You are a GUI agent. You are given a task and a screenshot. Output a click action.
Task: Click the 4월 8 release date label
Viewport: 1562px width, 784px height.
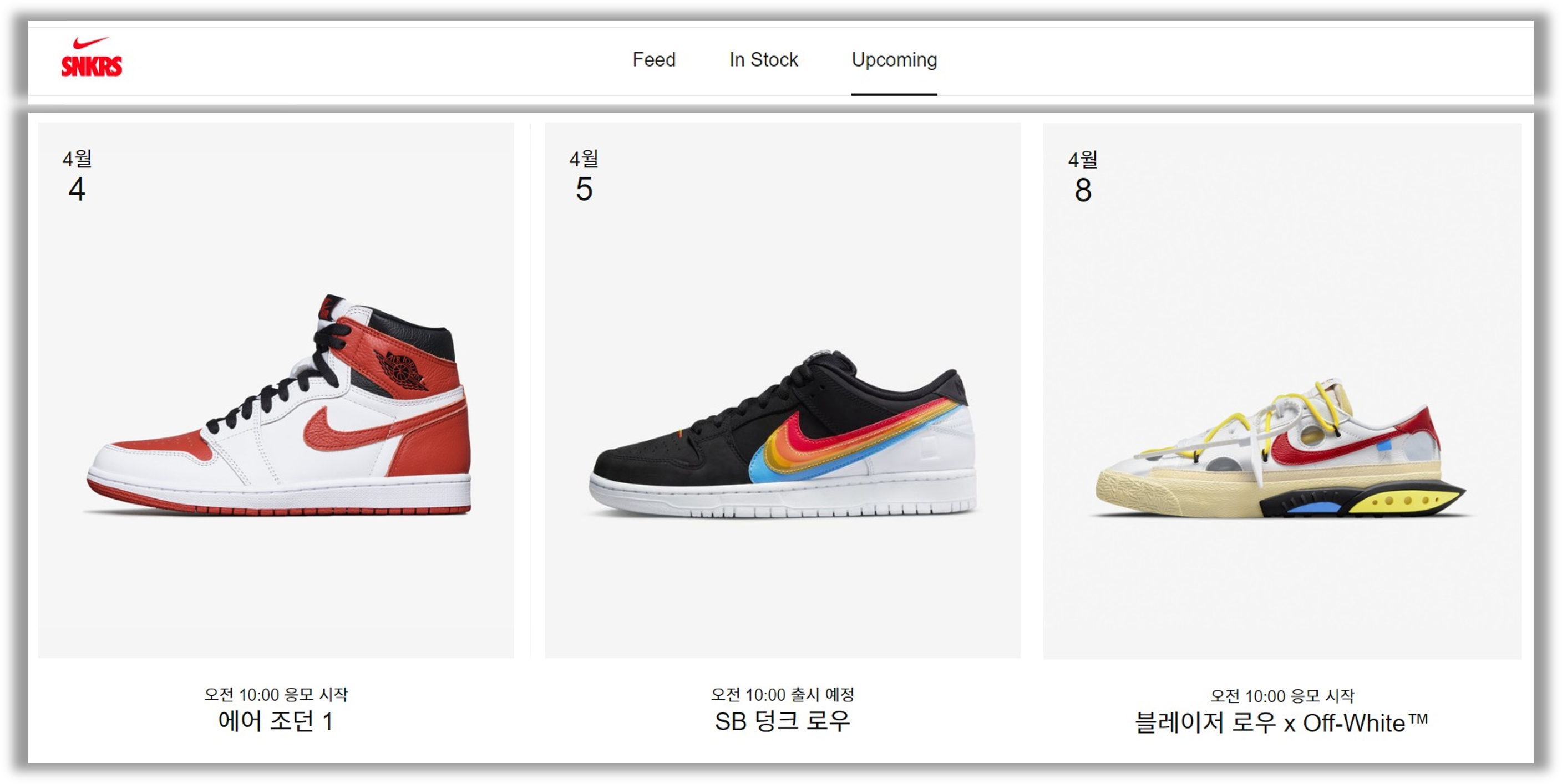(x=1083, y=177)
